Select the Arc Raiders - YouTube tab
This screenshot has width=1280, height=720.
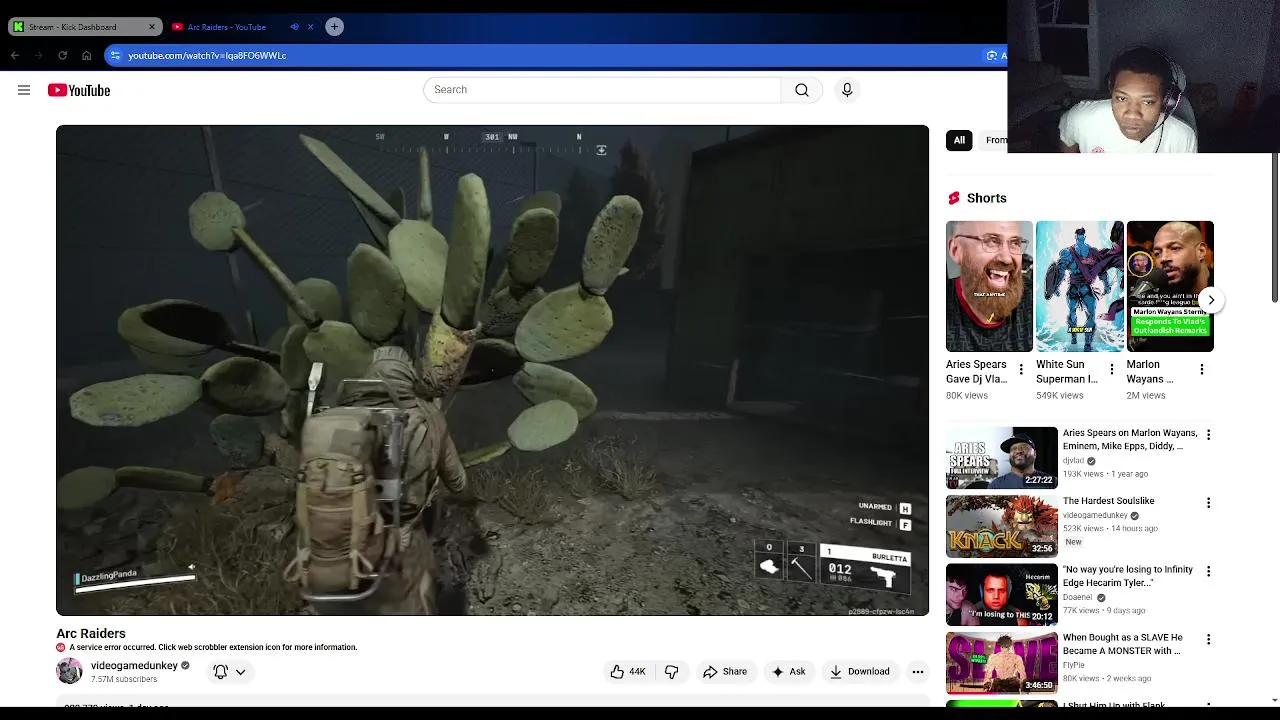pos(227,27)
